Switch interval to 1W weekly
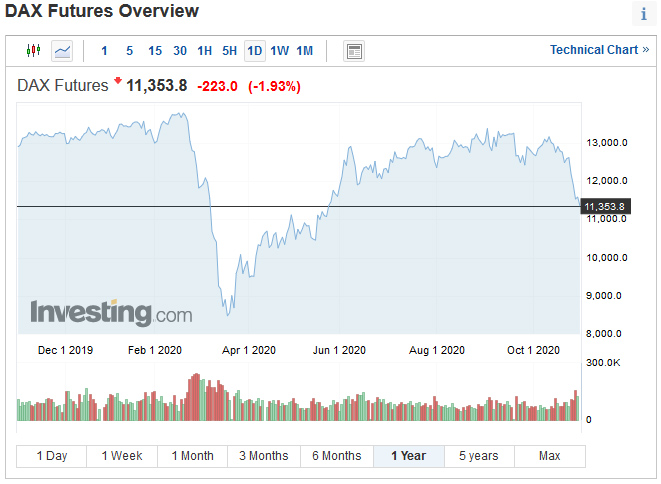 [x=280, y=50]
